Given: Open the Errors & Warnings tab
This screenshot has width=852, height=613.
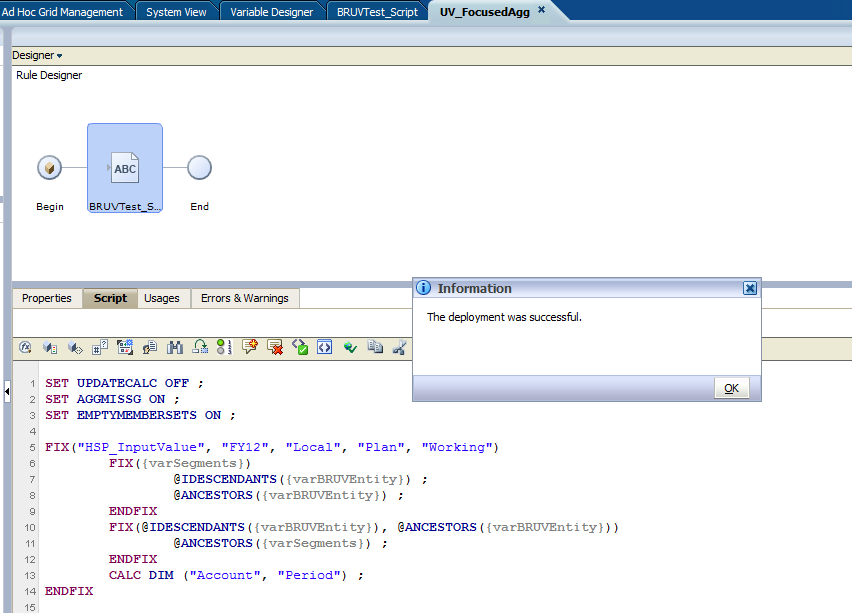Looking at the screenshot, I should tap(245, 298).
